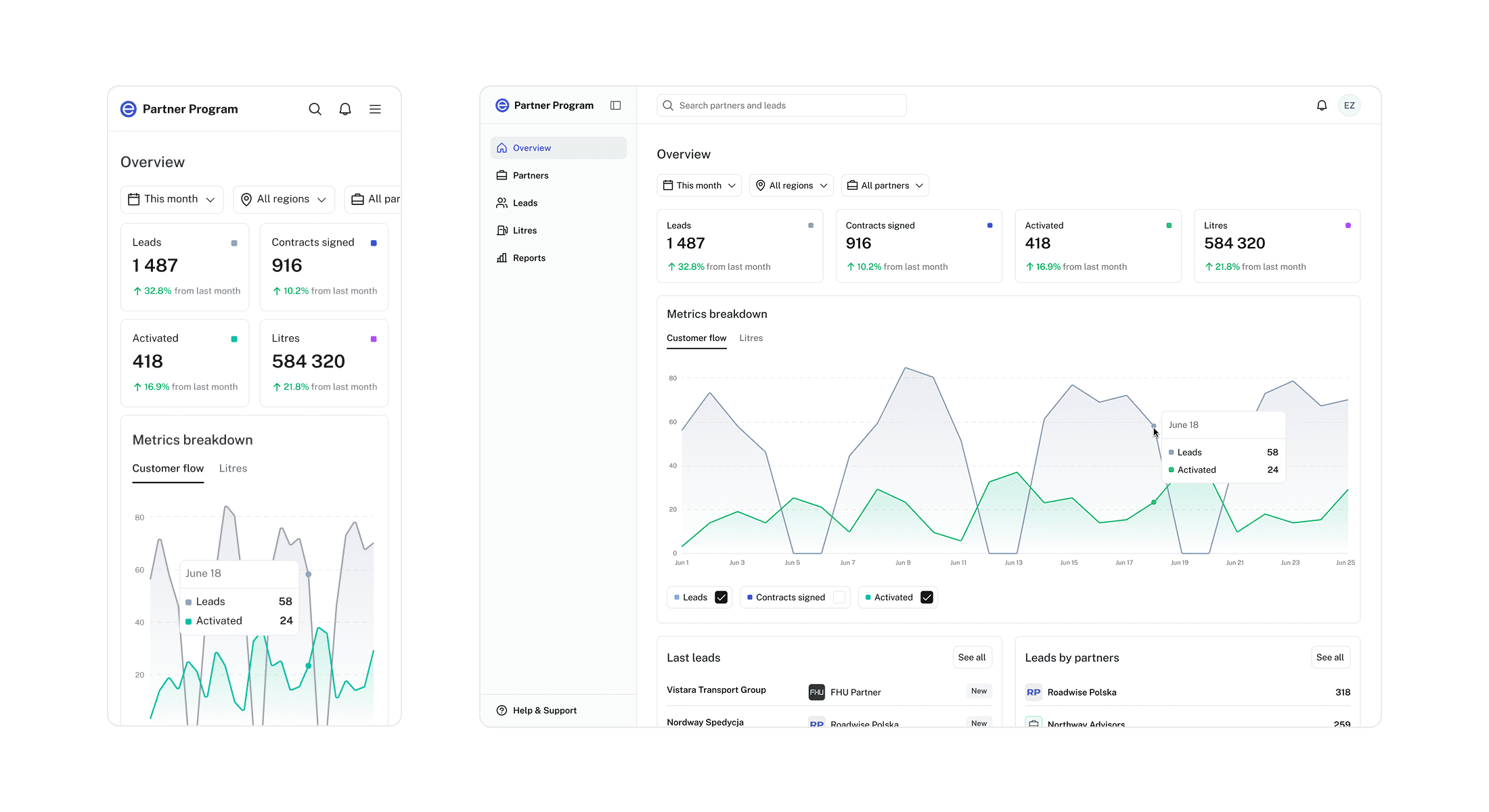
Task: Collapse sidebar with the panel toggle icon
Action: point(615,106)
